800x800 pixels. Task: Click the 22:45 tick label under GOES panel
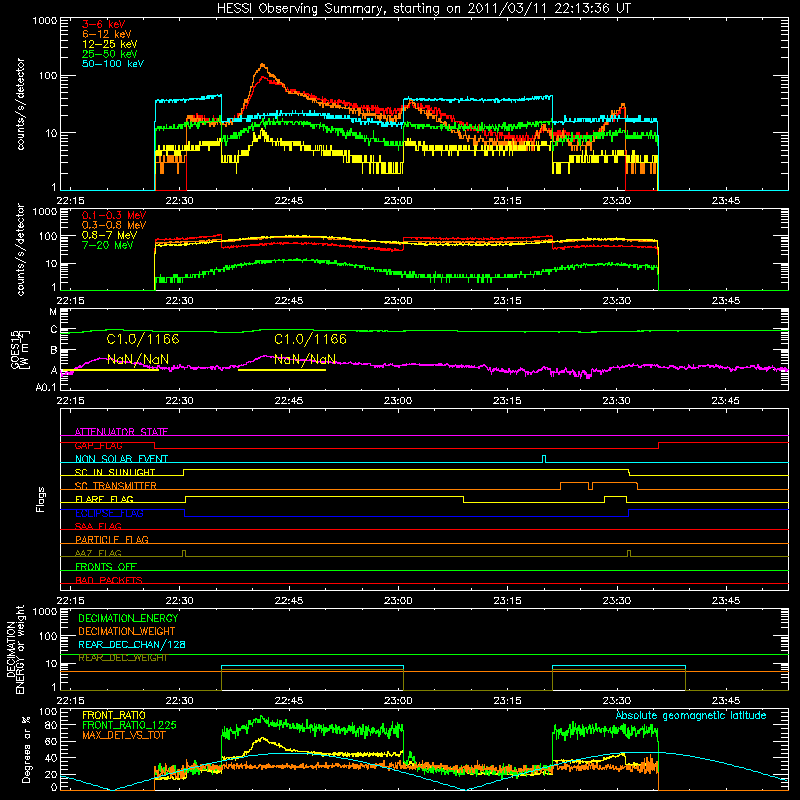pyautogui.click(x=289, y=401)
